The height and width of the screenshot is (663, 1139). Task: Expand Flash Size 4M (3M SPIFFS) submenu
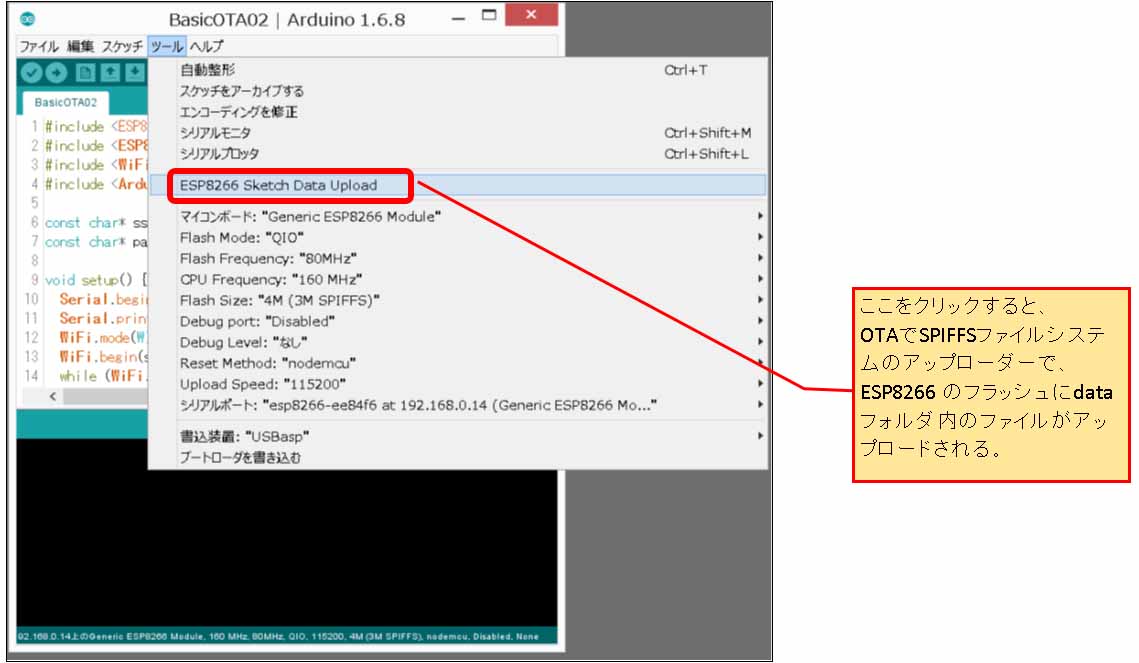pyautogui.click(x=458, y=301)
